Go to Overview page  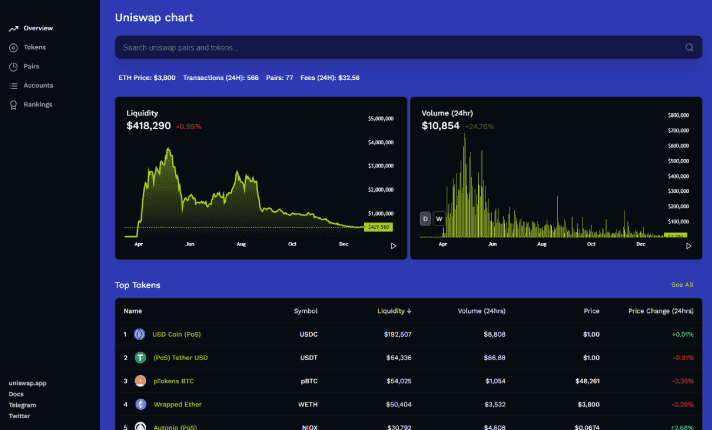38,28
